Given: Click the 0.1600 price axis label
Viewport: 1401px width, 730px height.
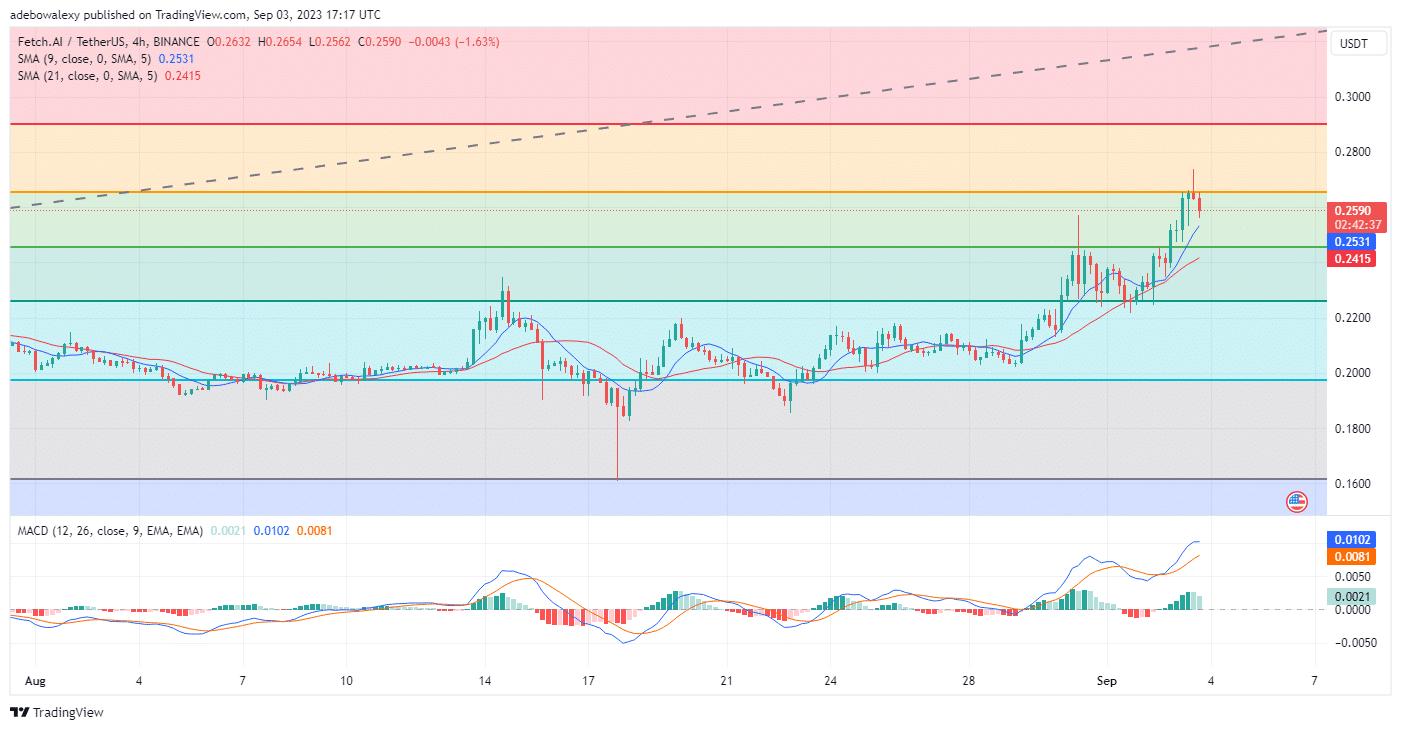Looking at the screenshot, I should coord(1354,484).
